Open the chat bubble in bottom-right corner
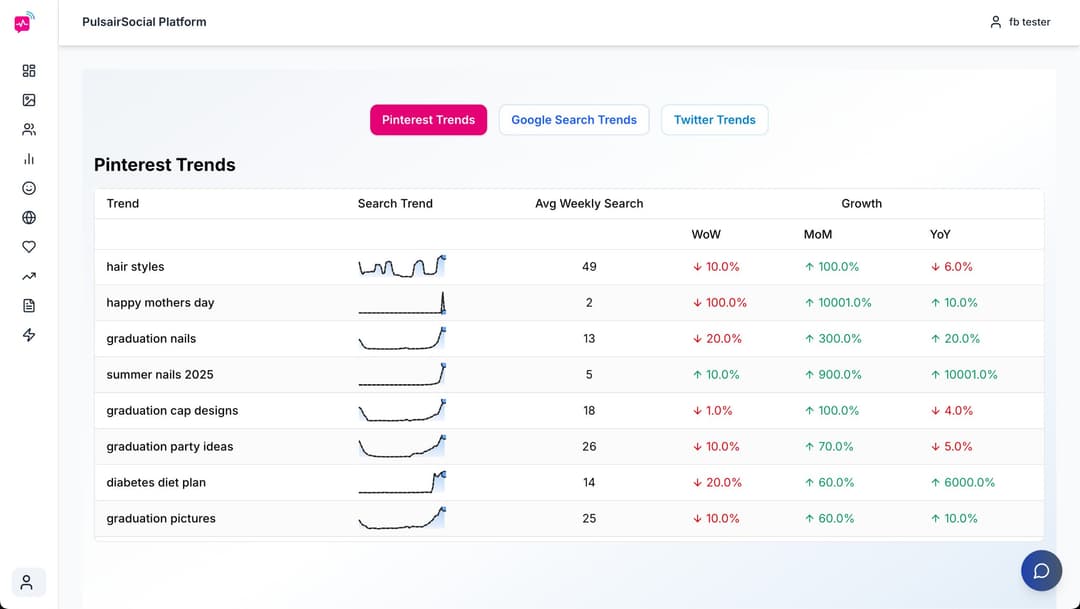 [x=1041, y=570]
